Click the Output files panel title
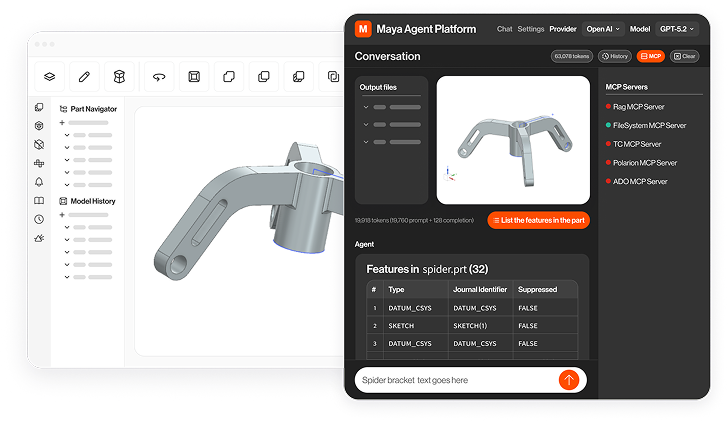The height and width of the screenshot is (422, 728). [378, 87]
